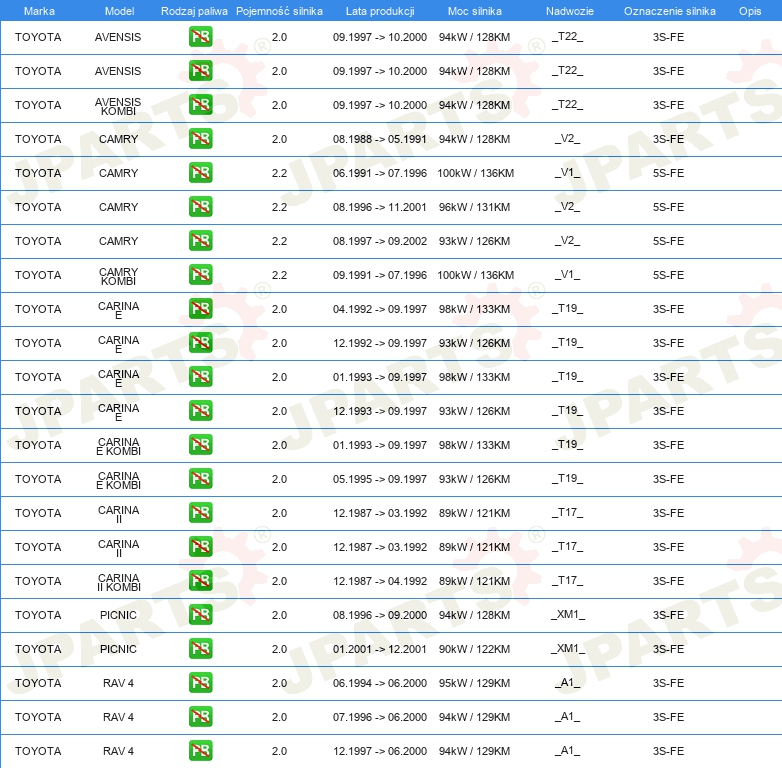This screenshot has width=782, height=768.
Task: Select the date range 06.1994 -> 06.2000
Action: [380, 683]
